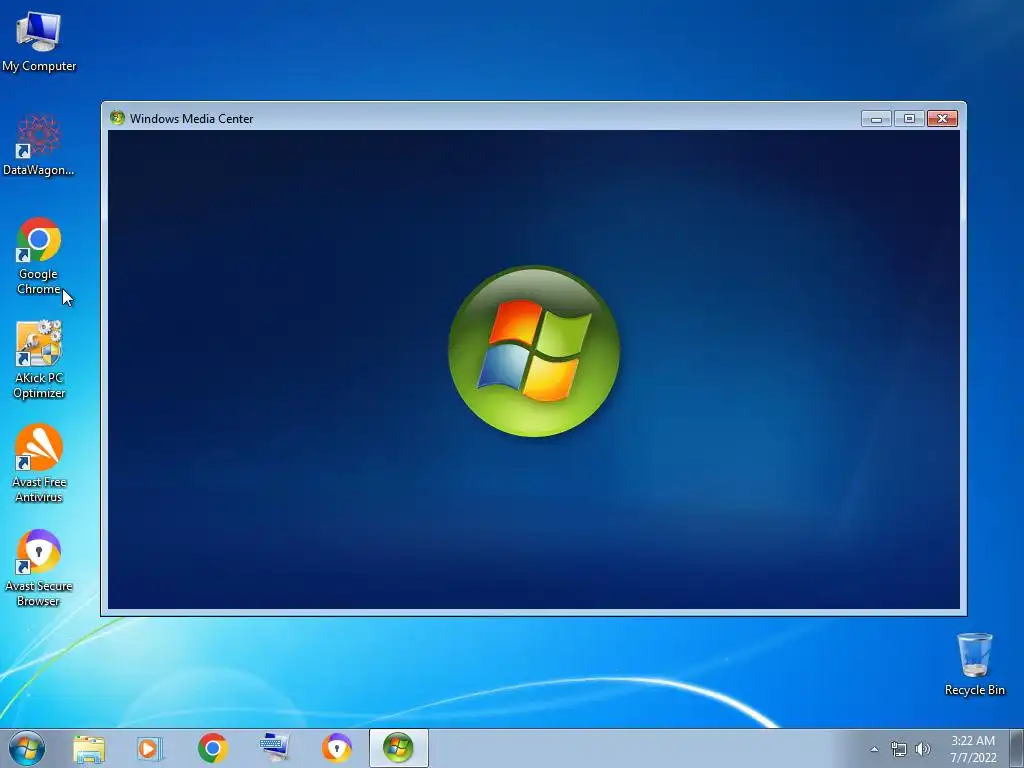Show hidden system tray icons

[x=874, y=749]
